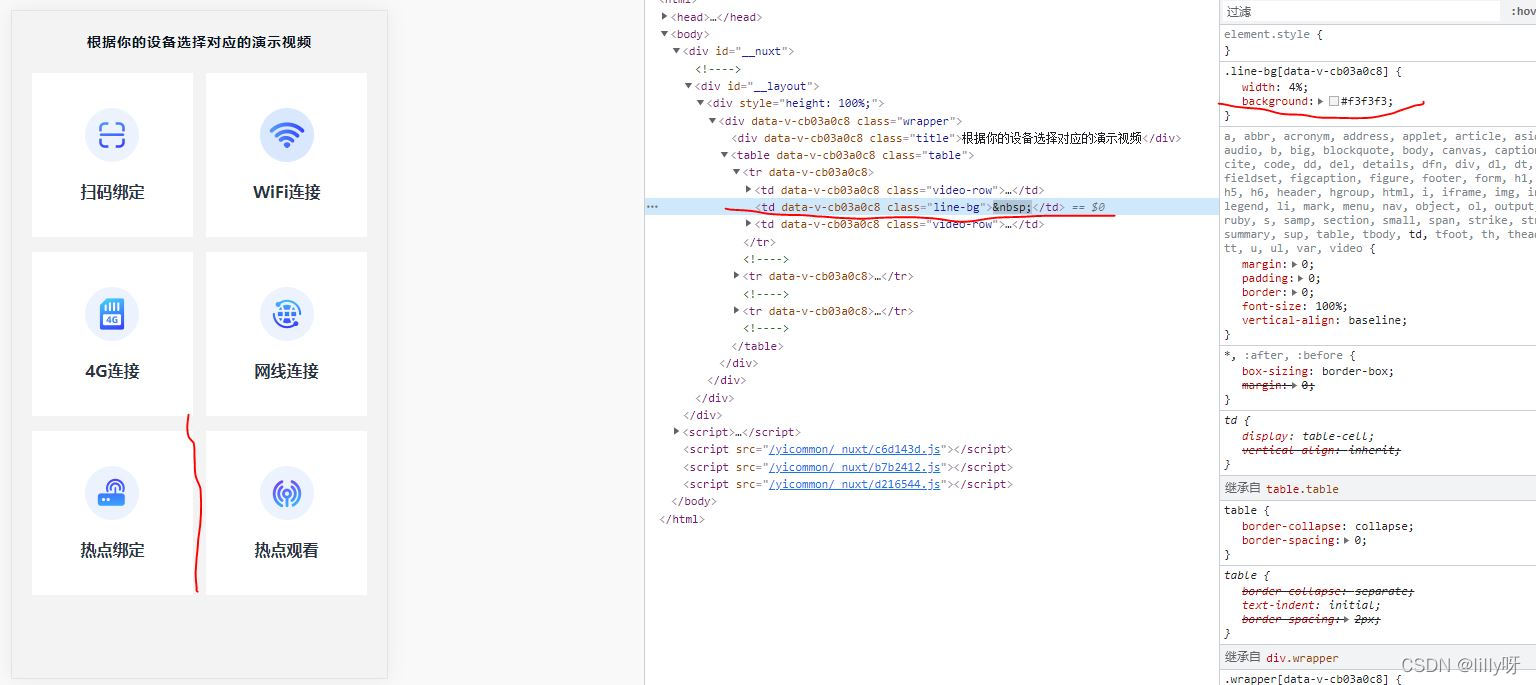Expand the video-row td just above line-bg td

tap(749, 190)
